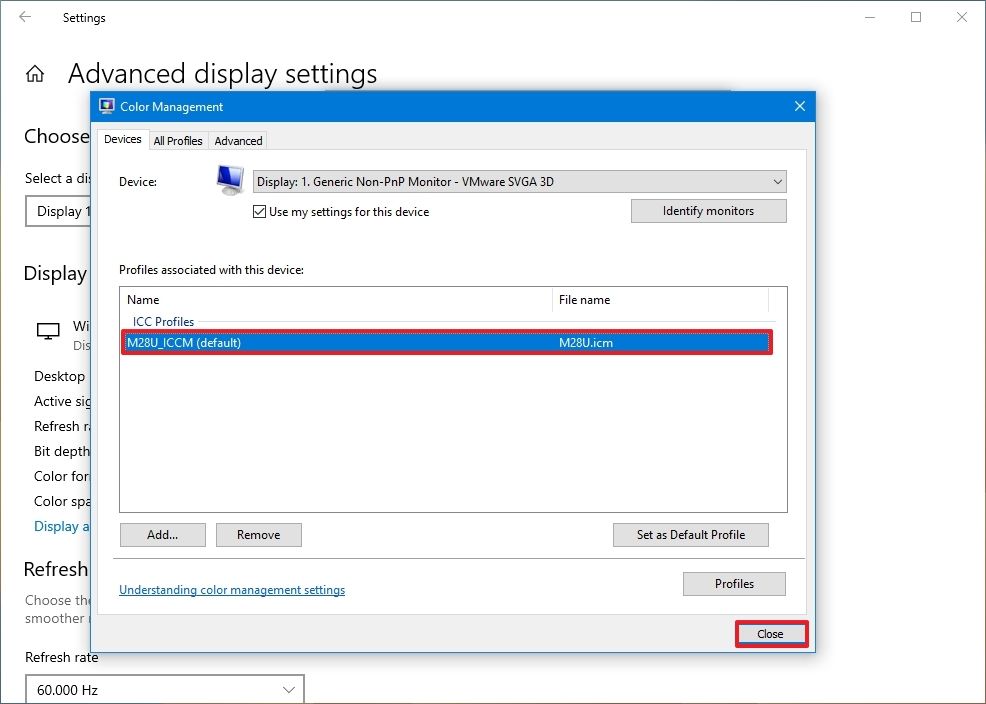
Task: Open the Devices tab
Action: tap(122, 139)
